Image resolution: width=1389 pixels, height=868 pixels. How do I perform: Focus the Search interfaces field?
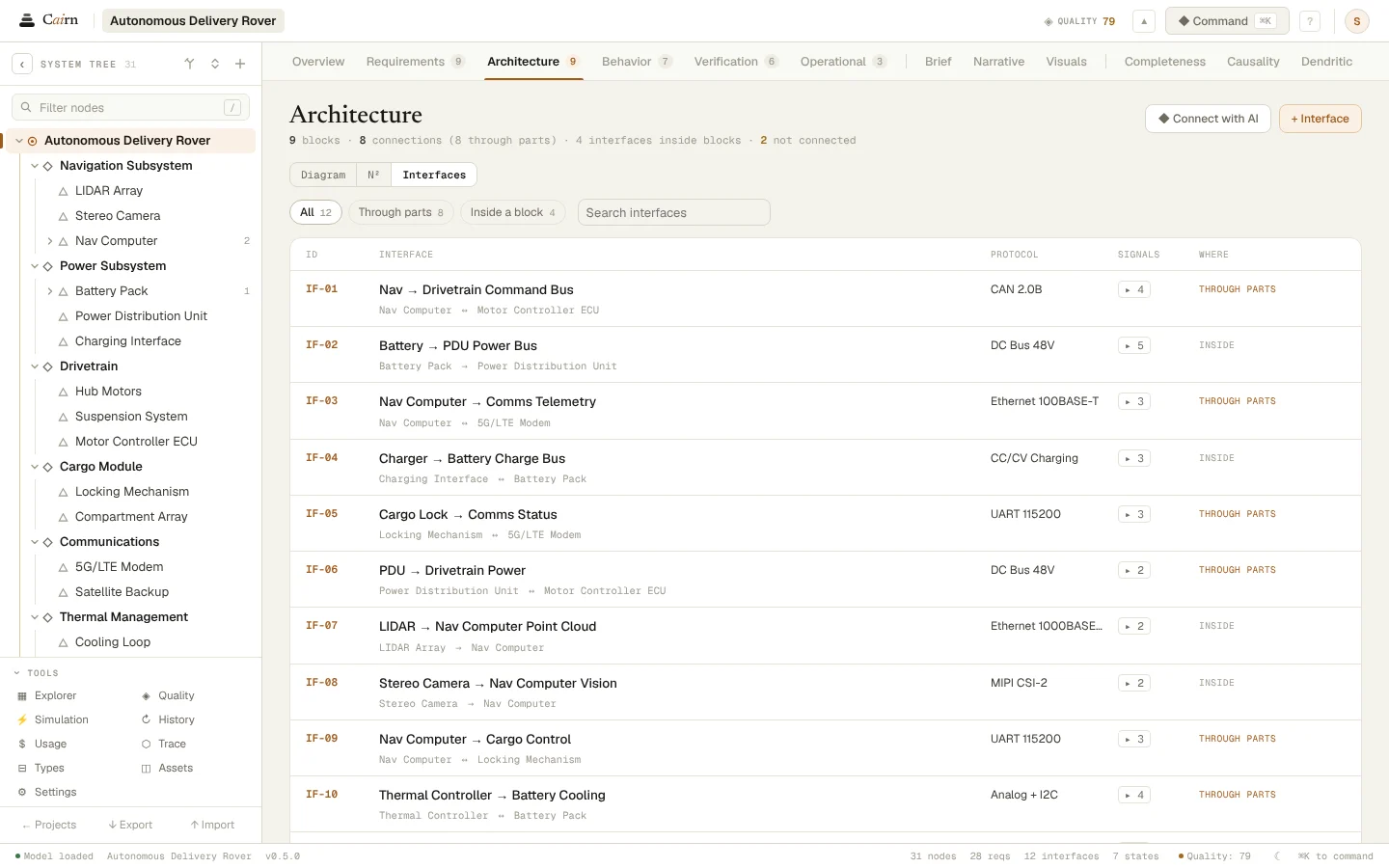point(673,212)
